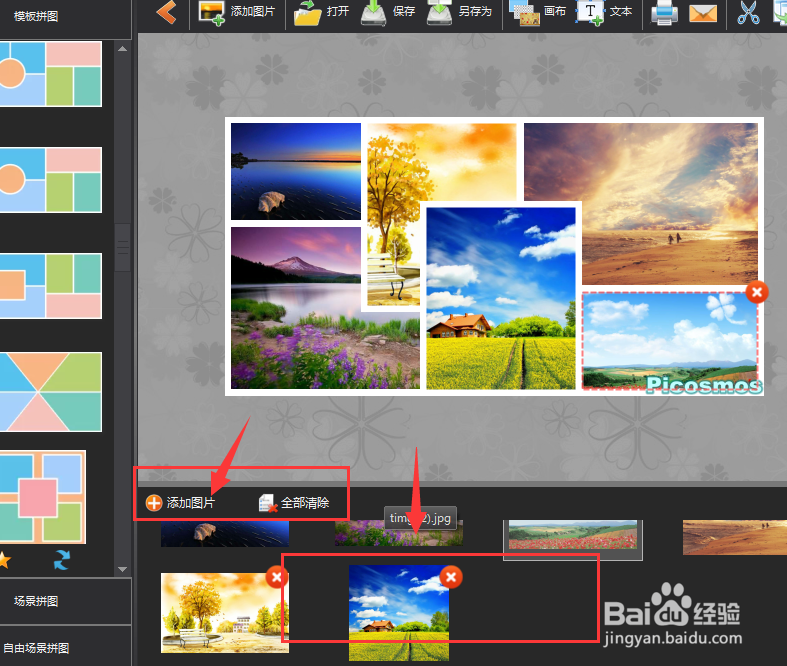
Task: Select the sandy beach thumbnail in tray
Action: point(735,537)
